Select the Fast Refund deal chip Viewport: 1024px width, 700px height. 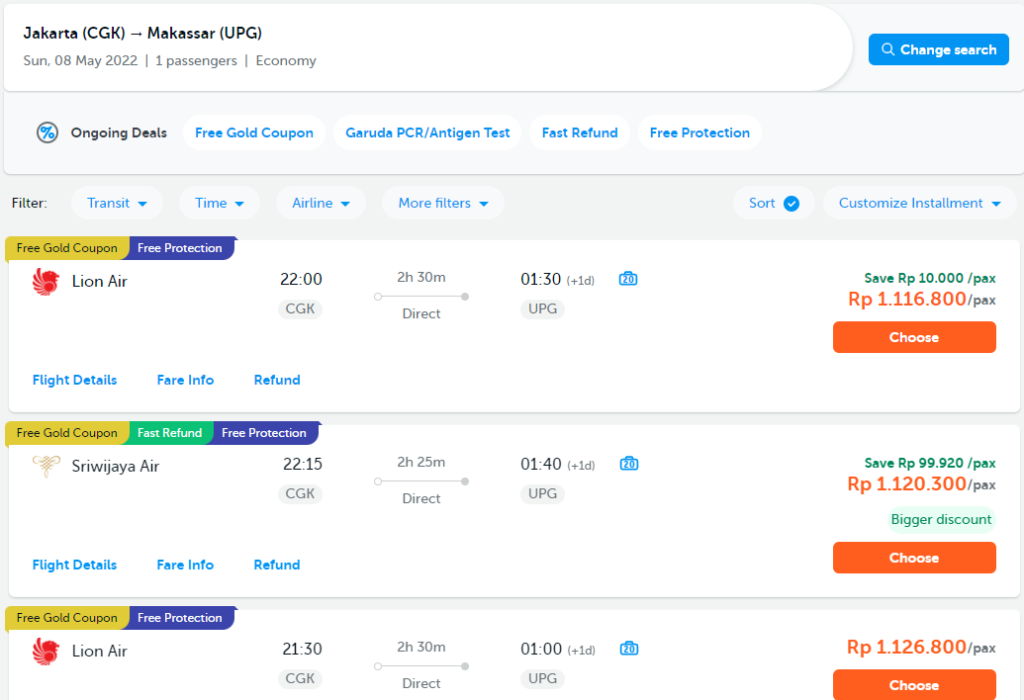pyautogui.click(x=579, y=133)
